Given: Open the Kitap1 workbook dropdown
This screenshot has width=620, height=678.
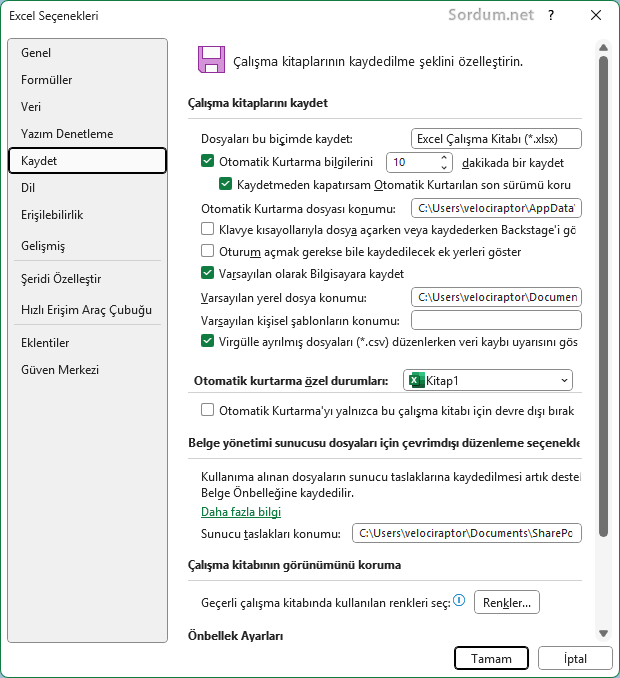Looking at the screenshot, I should pos(488,381).
